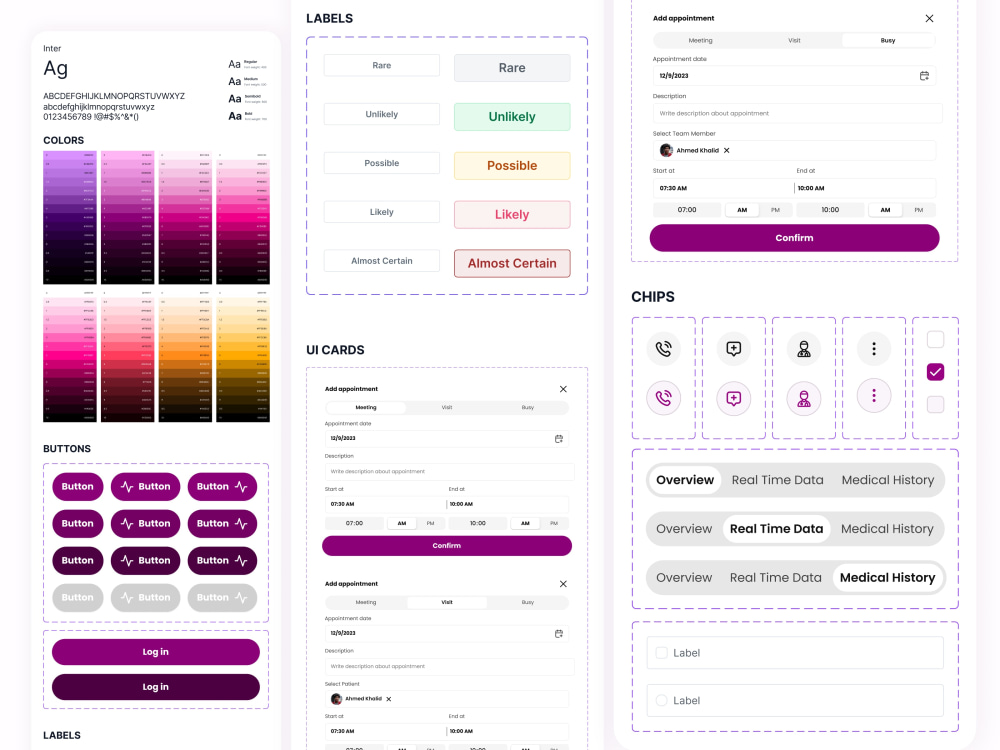The width and height of the screenshot is (1000, 750).
Task: Click the disabled gray checkbox chip
Action: coord(935,404)
